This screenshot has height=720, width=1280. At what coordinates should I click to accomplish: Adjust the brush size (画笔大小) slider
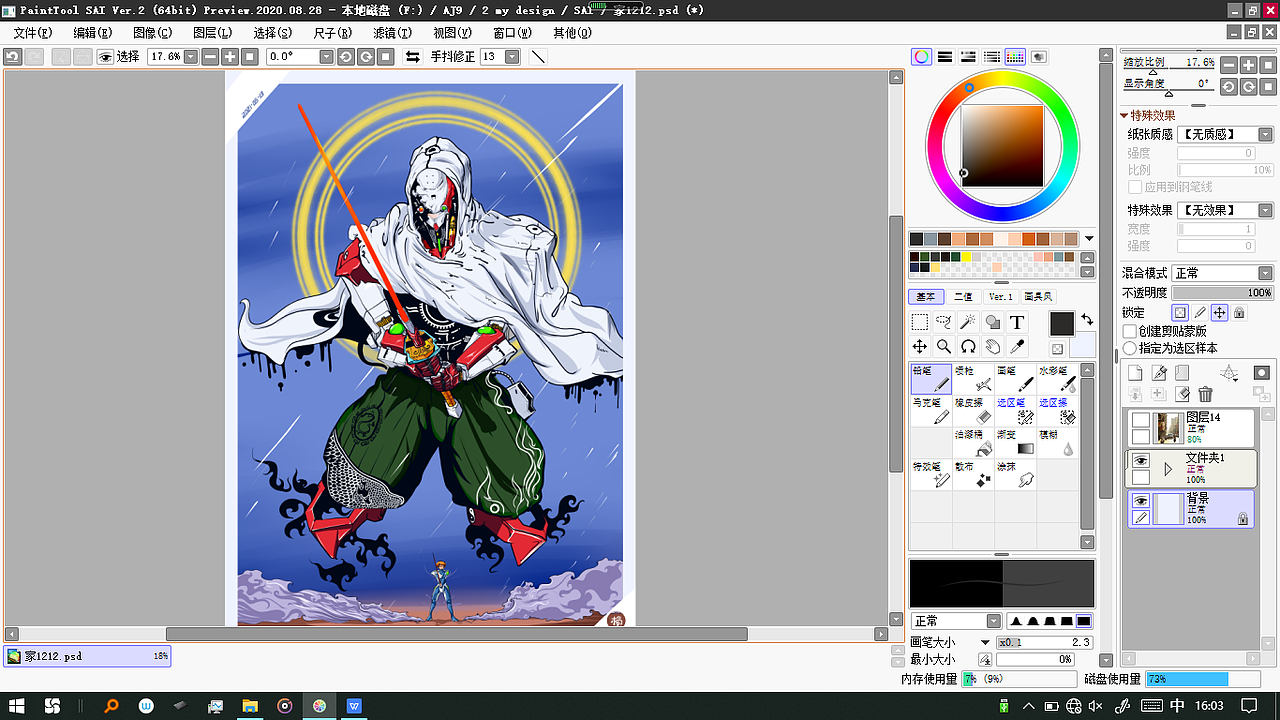click(1044, 643)
